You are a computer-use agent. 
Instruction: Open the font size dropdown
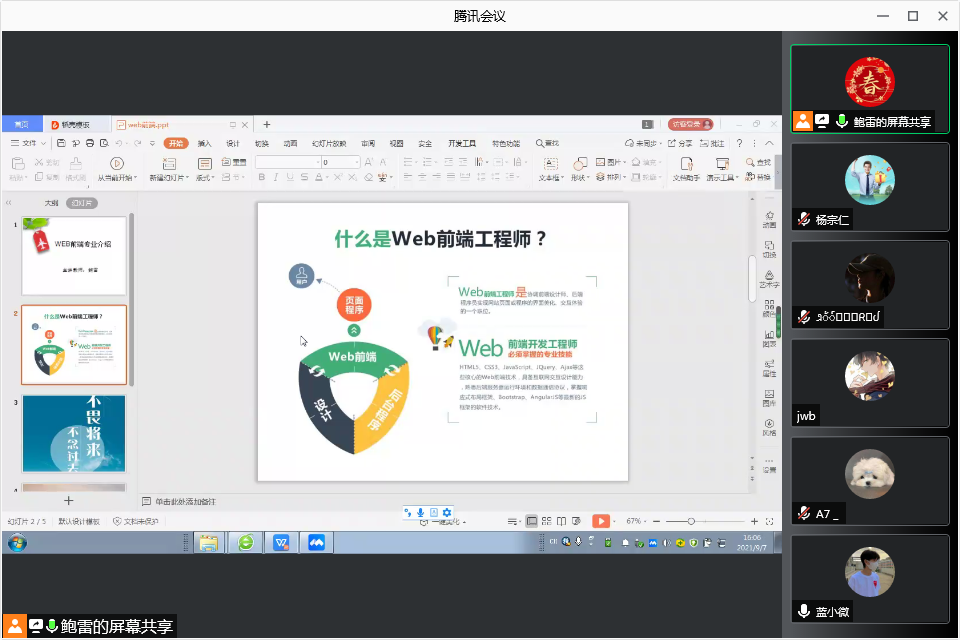tap(356, 162)
